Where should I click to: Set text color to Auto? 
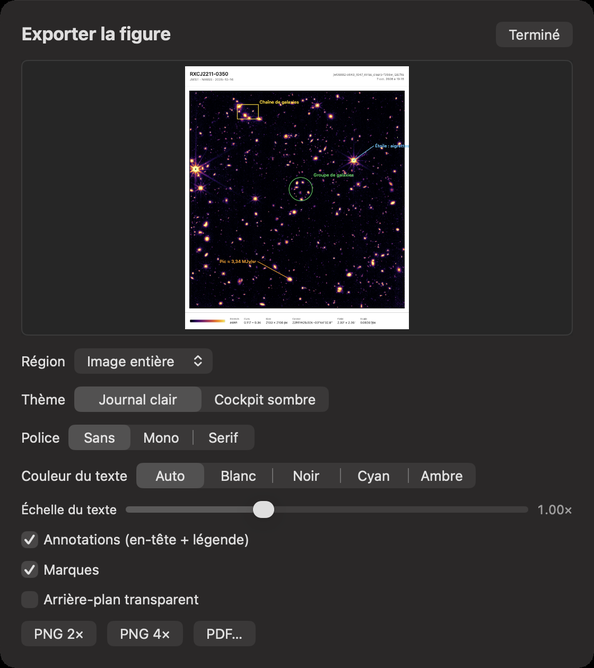(x=170, y=475)
